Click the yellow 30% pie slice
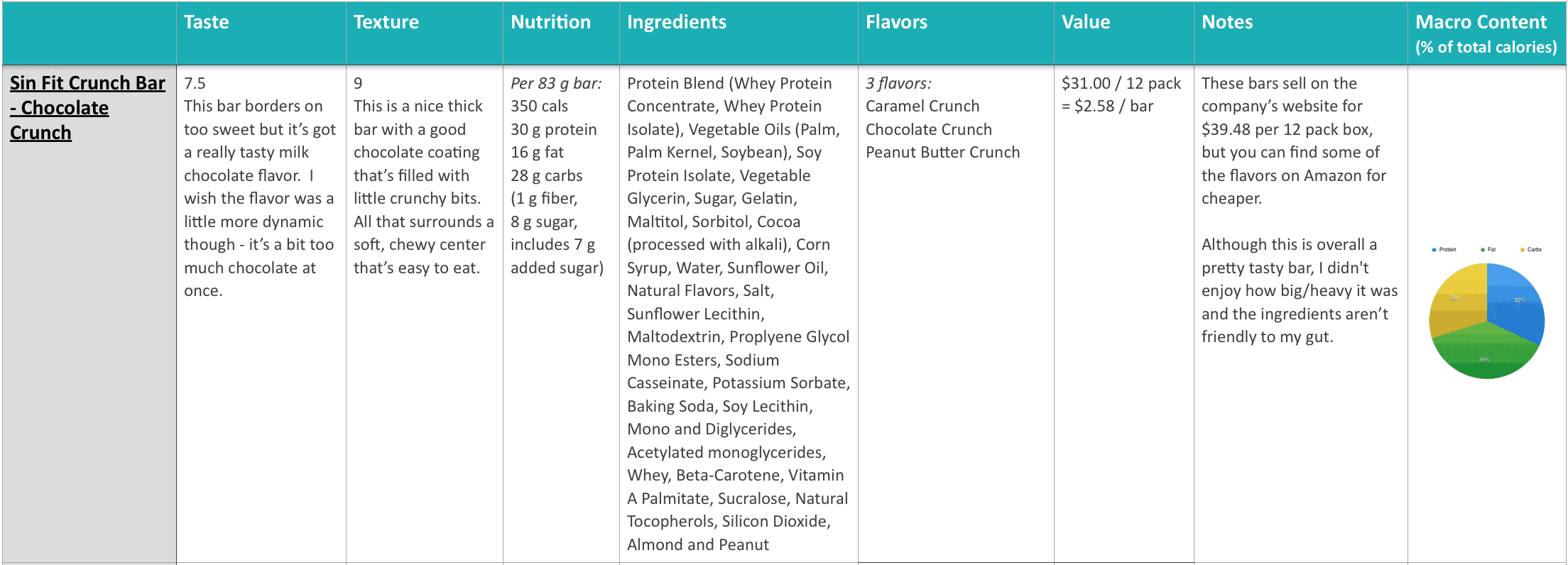 coord(1456,298)
